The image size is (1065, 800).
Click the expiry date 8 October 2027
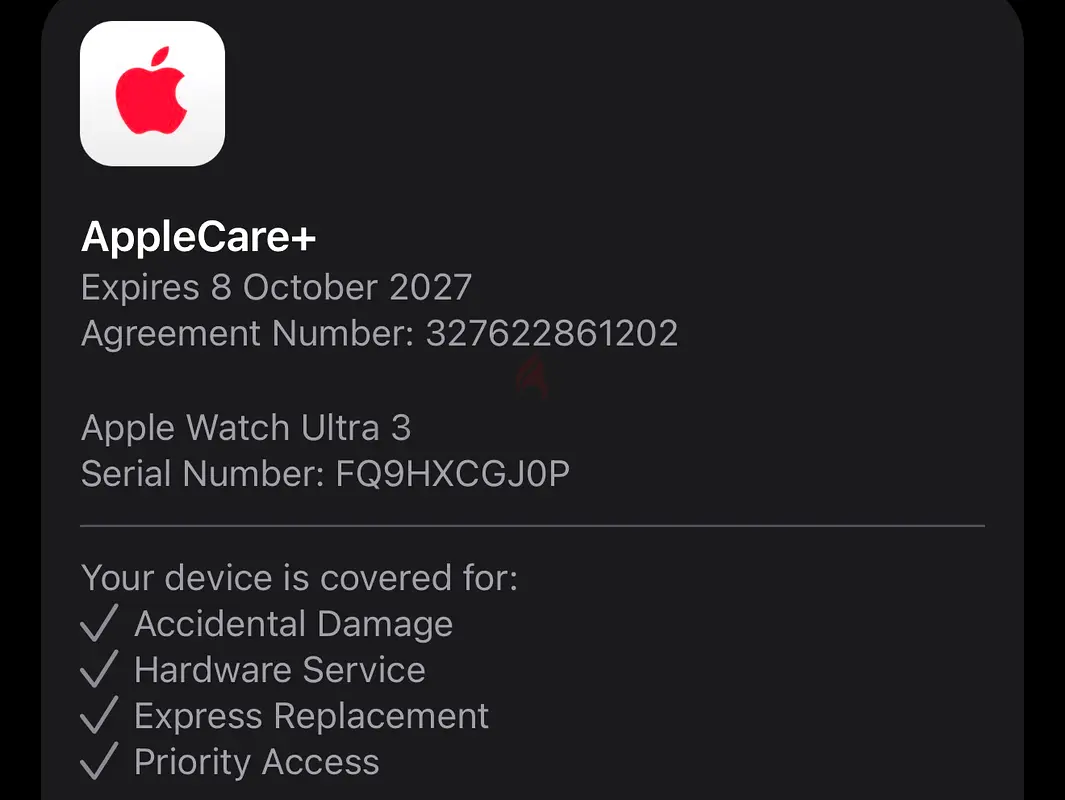[341, 287]
